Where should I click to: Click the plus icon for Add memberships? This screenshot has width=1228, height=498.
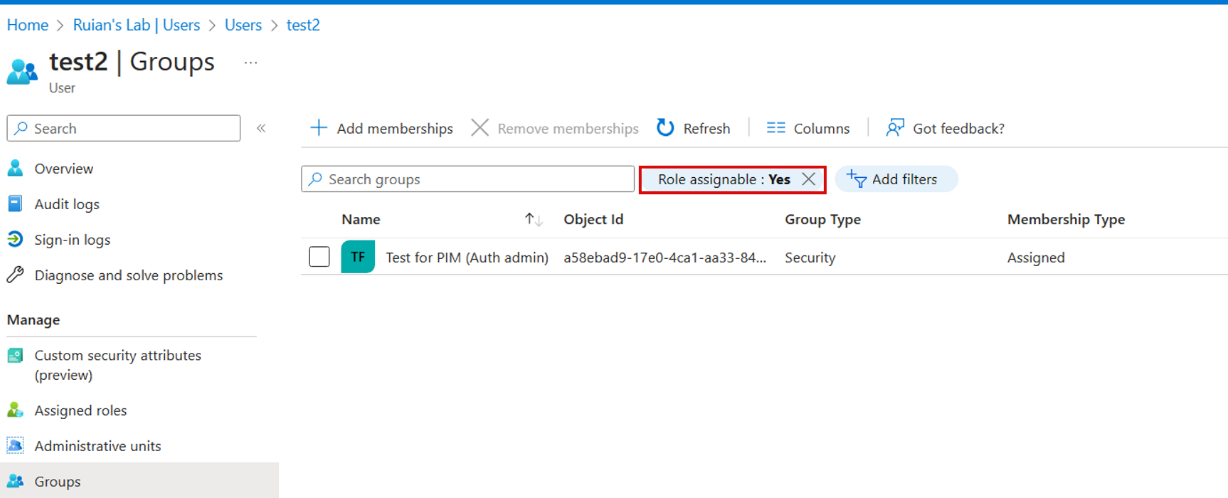319,128
